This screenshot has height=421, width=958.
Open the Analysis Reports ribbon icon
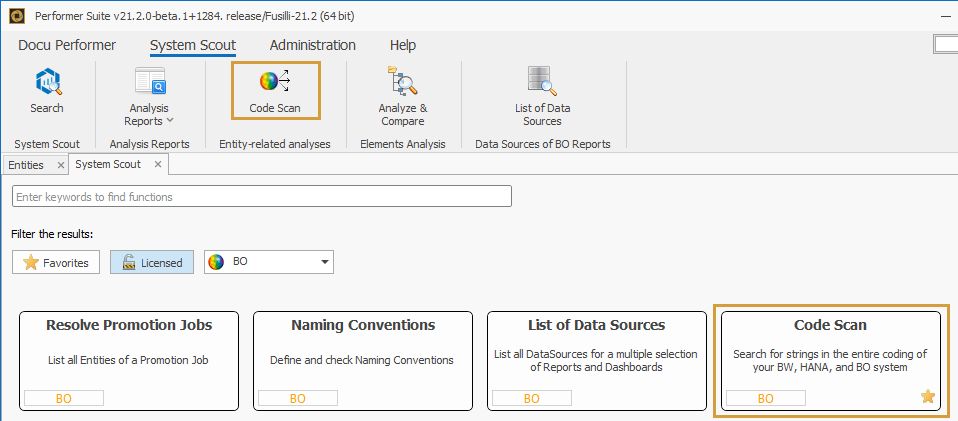149,82
